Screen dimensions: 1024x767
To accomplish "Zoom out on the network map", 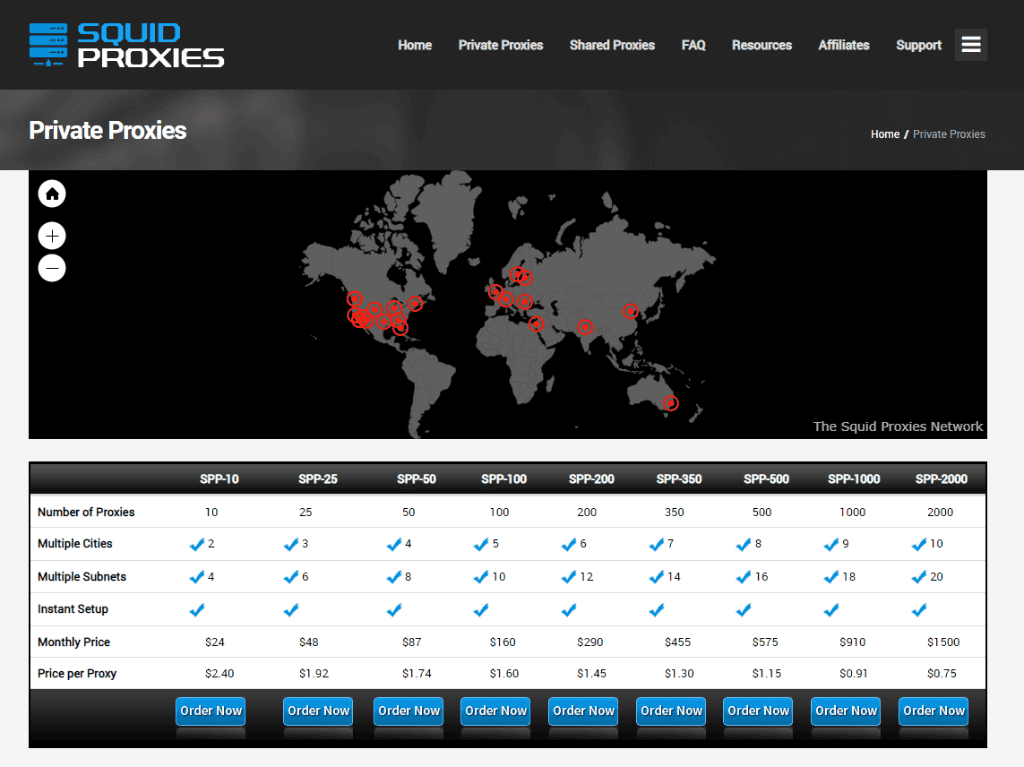I will click(52, 269).
